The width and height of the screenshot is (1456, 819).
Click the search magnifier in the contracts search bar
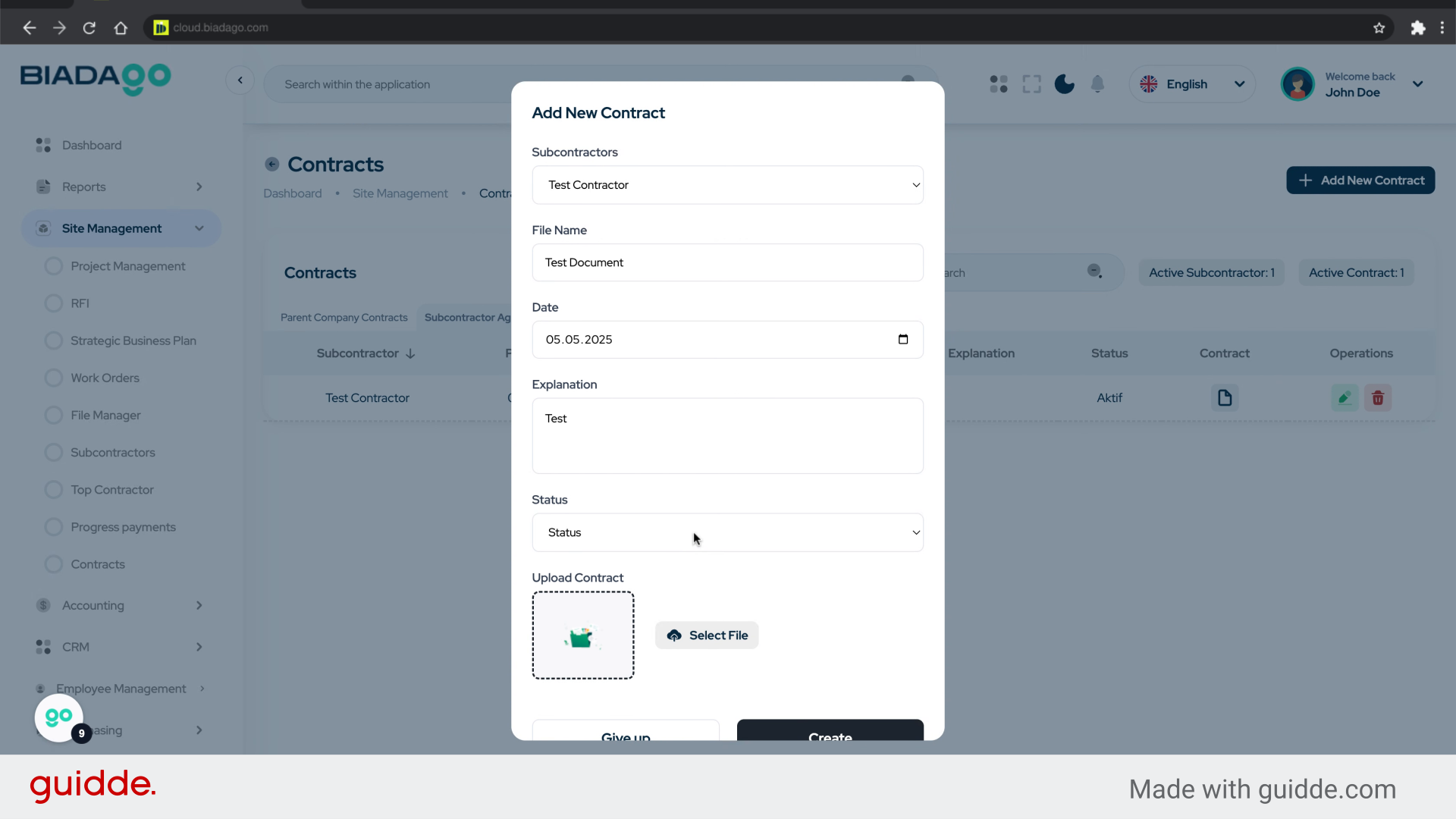(1094, 271)
